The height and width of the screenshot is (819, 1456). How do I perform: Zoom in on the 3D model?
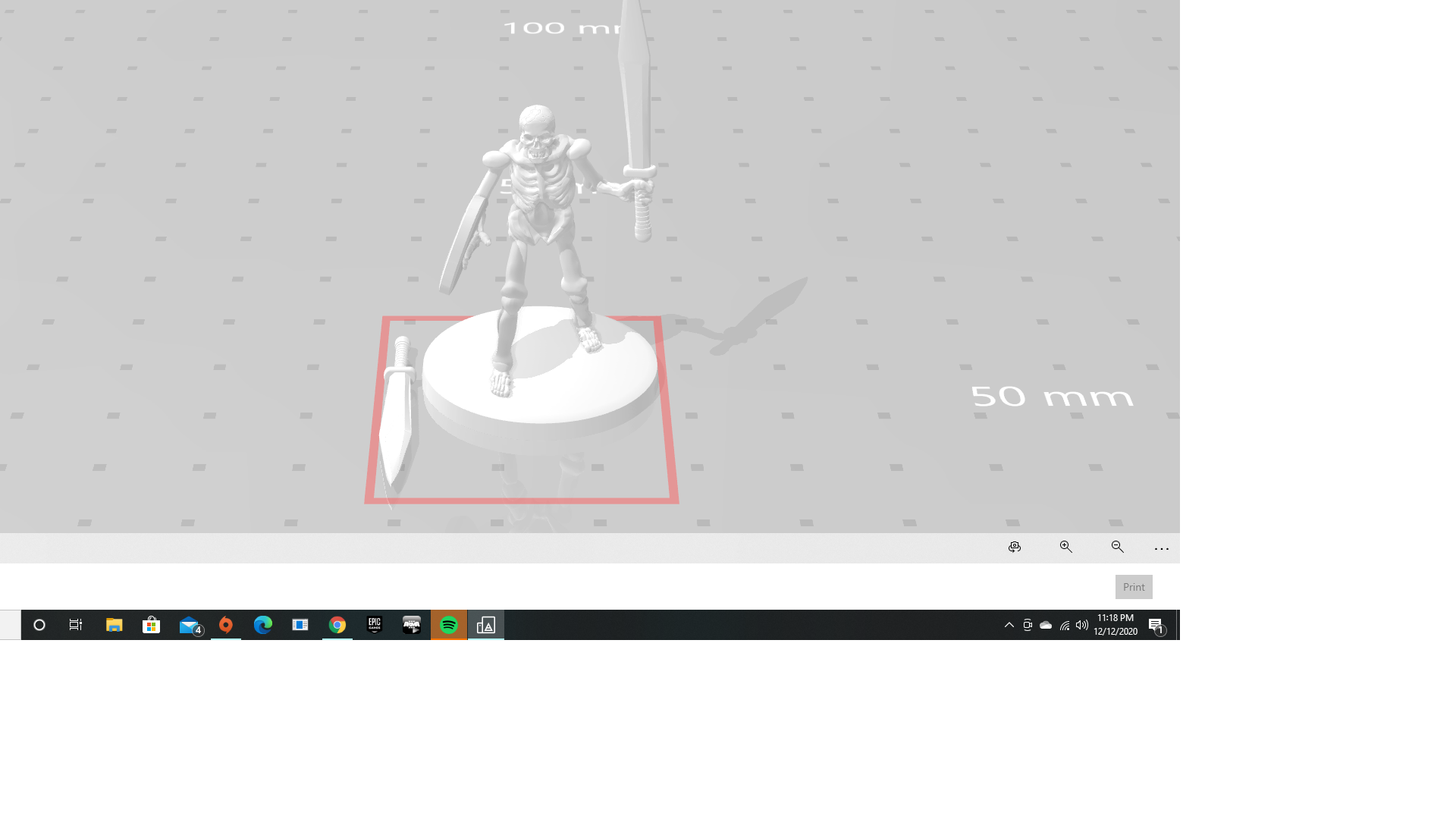tap(1065, 547)
